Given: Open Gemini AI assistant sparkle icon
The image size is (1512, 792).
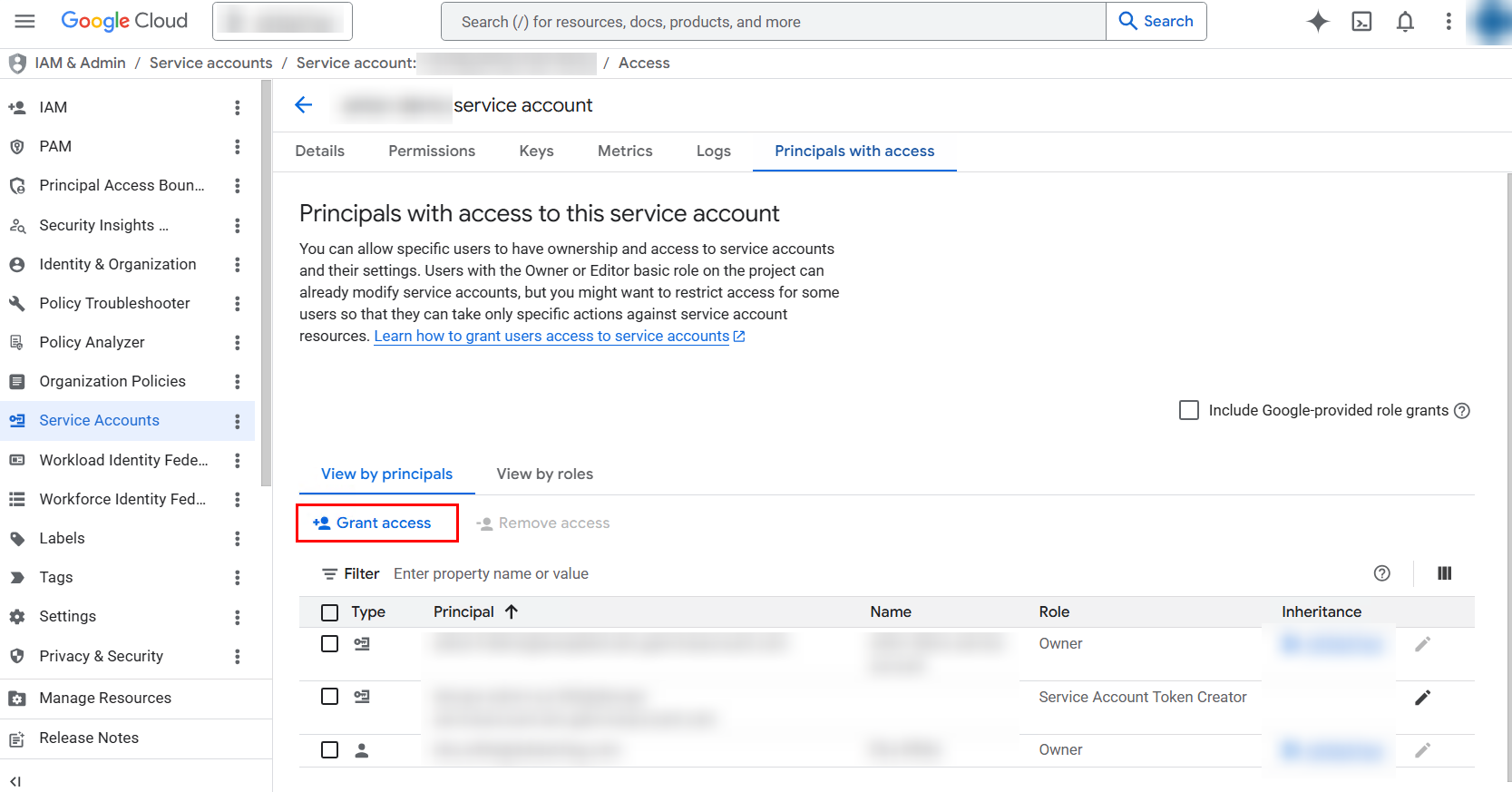Looking at the screenshot, I should pos(1318,22).
